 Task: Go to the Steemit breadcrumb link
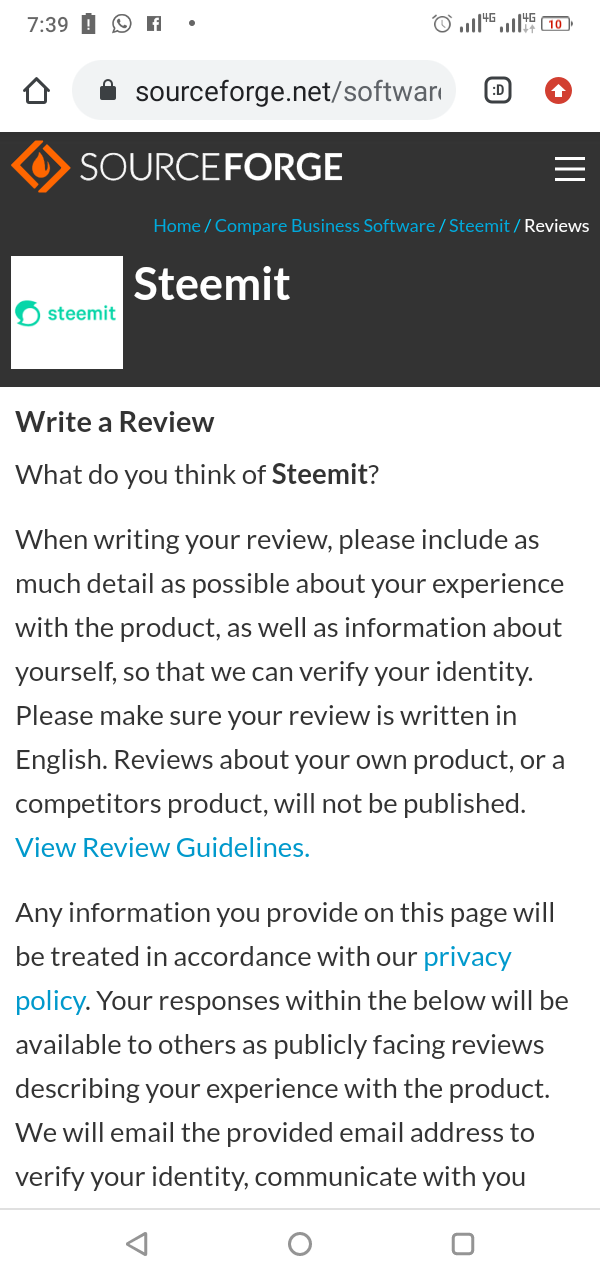pyautogui.click(x=479, y=226)
